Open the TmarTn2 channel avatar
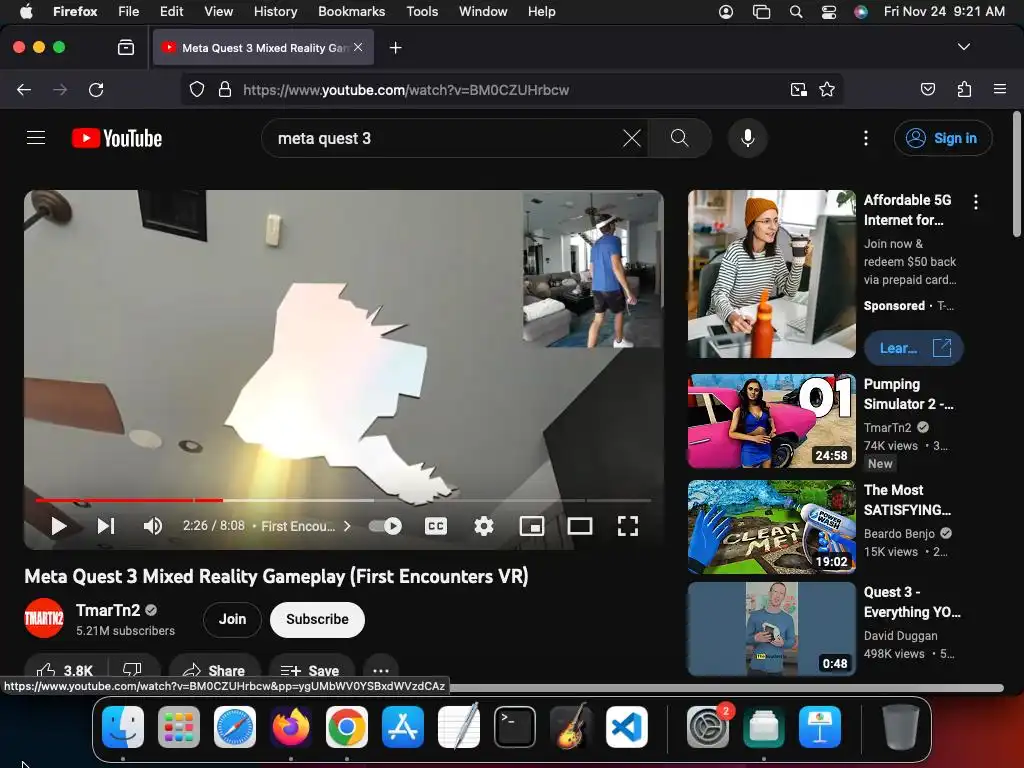 (44, 618)
